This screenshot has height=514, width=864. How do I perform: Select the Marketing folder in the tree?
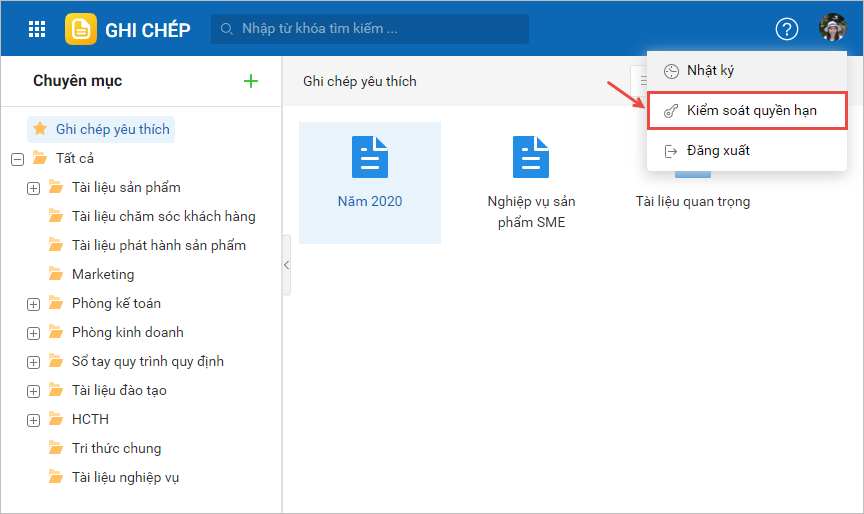(x=102, y=275)
